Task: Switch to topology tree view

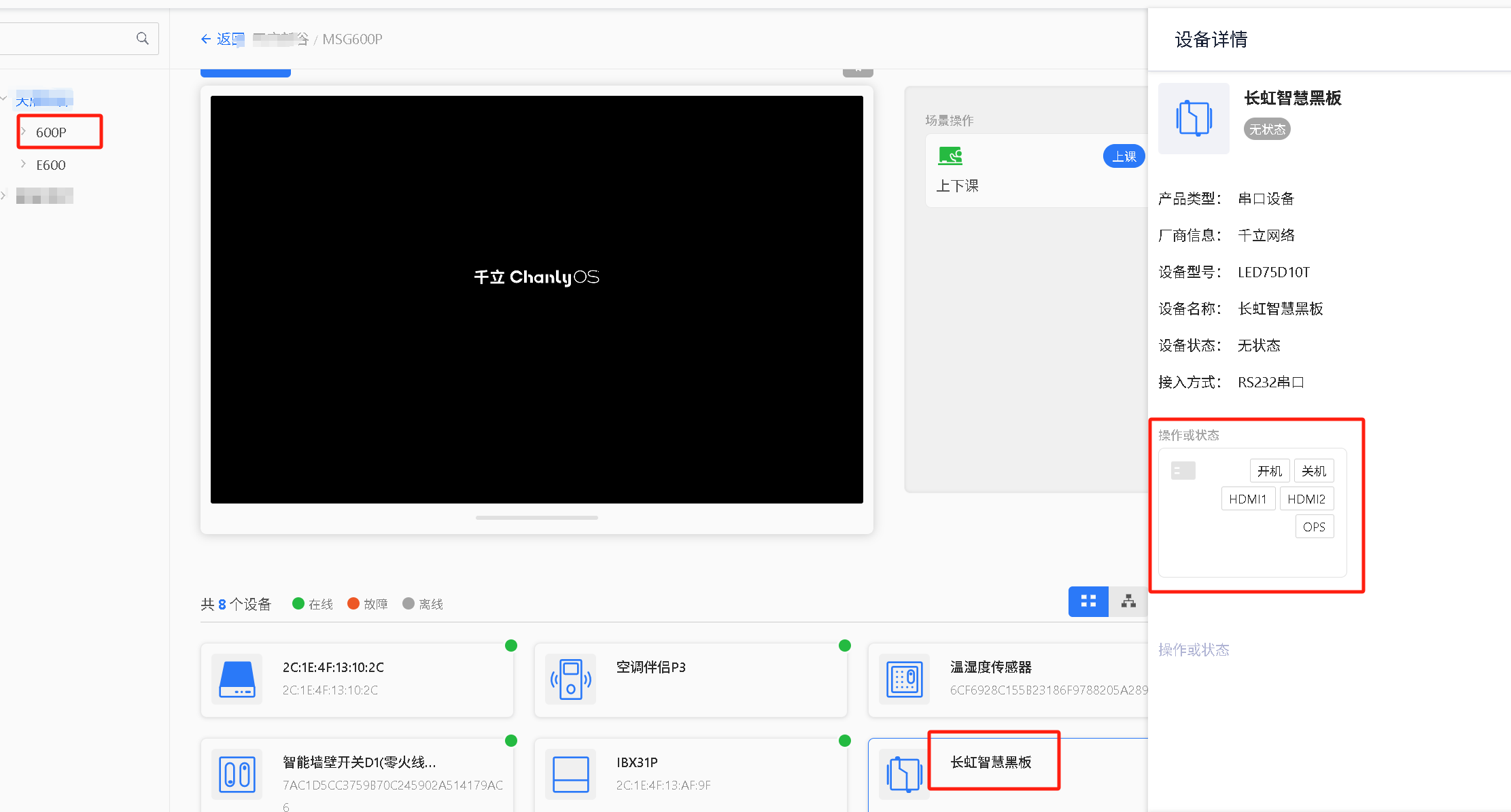Action: point(1128,601)
